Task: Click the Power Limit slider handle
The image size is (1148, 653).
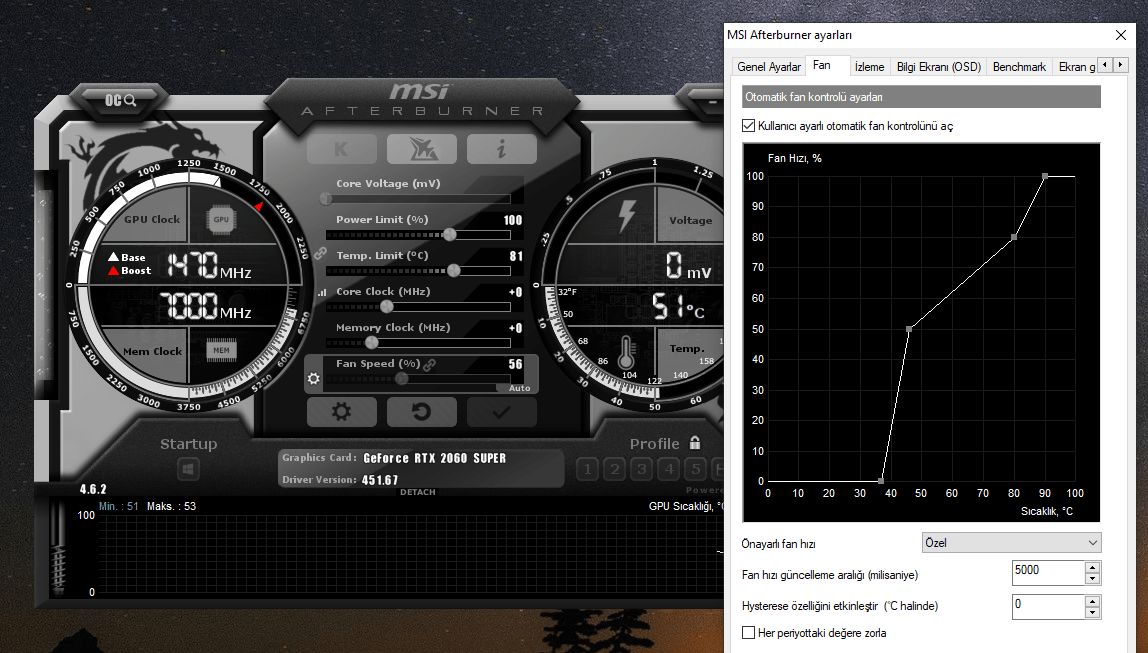Action: coord(450,234)
